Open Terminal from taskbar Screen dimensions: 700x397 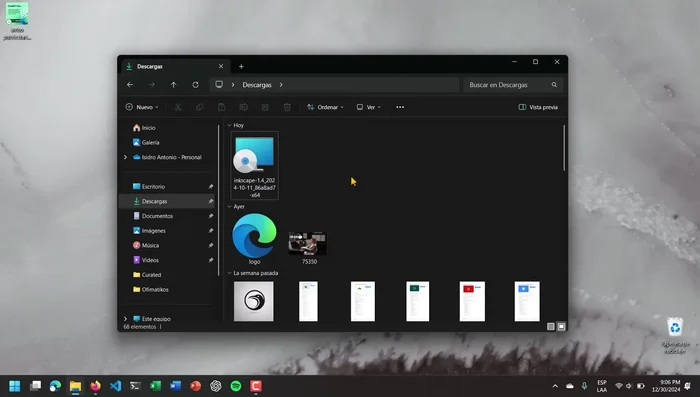click(135, 386)
